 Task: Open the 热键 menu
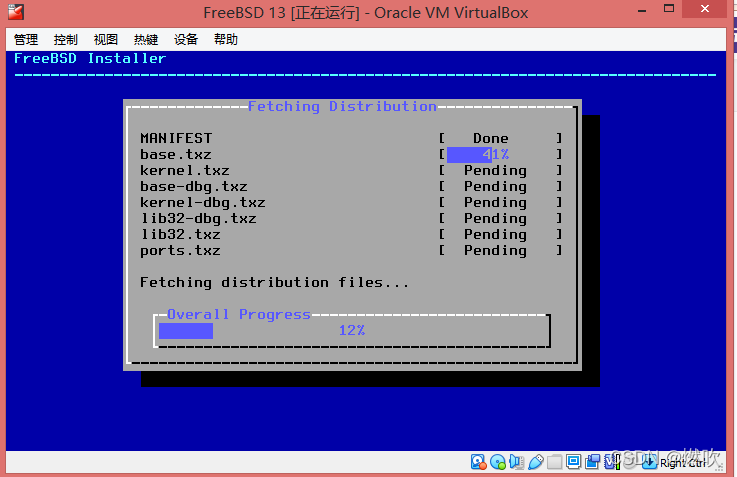click(146, 39)
